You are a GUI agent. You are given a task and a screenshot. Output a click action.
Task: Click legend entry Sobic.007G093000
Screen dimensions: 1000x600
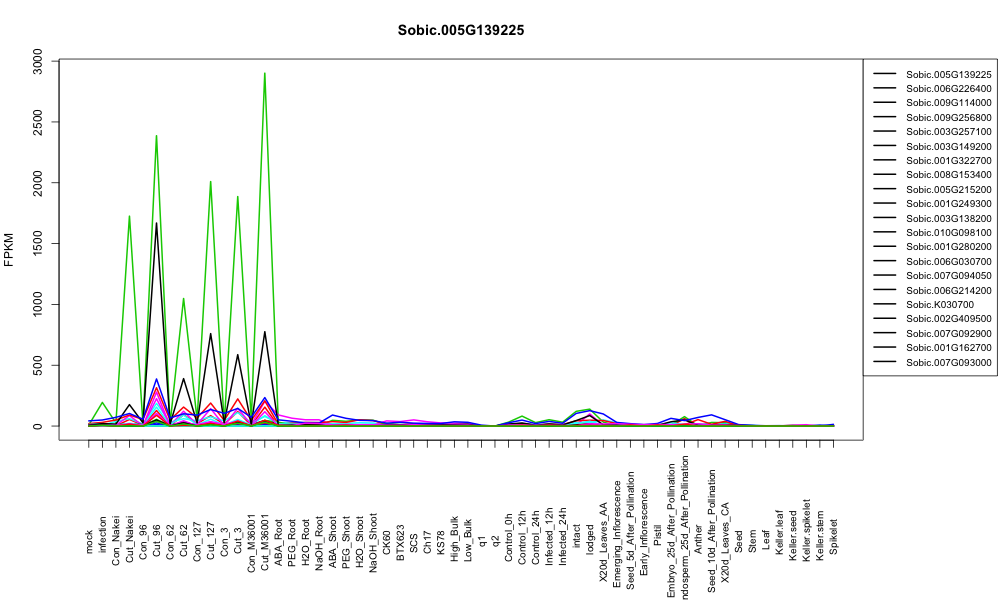[948, 362]
